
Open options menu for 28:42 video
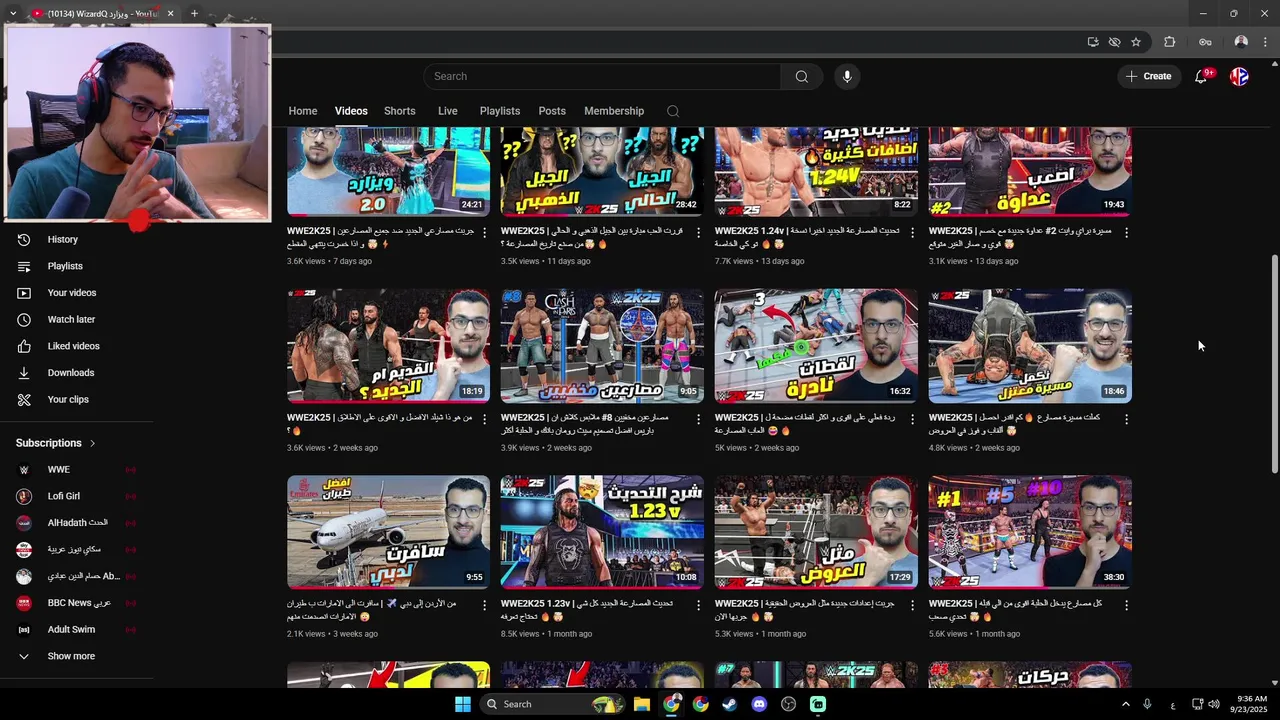(x=699, y=232)
